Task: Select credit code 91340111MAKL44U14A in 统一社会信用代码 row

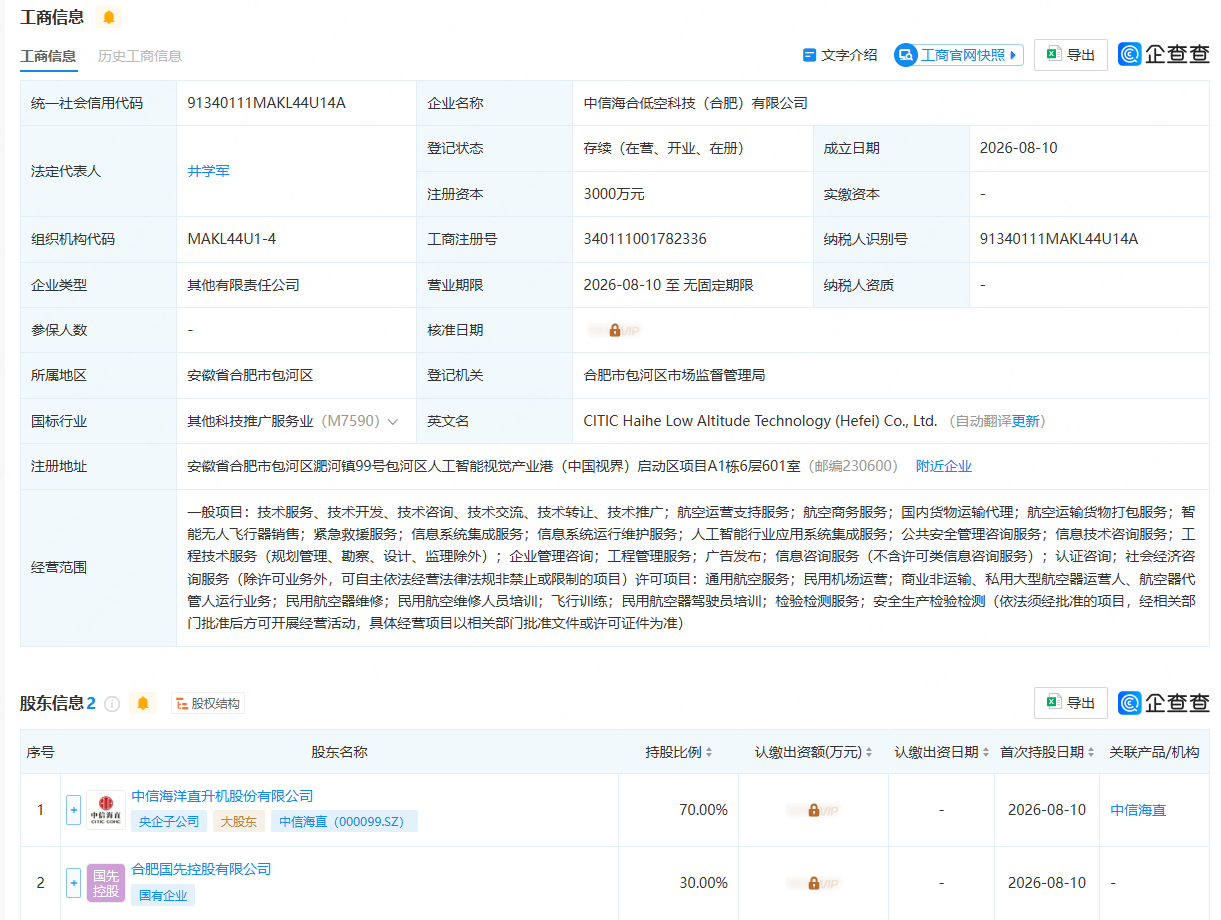Action: pyautogui.click(x=267, y=103)
